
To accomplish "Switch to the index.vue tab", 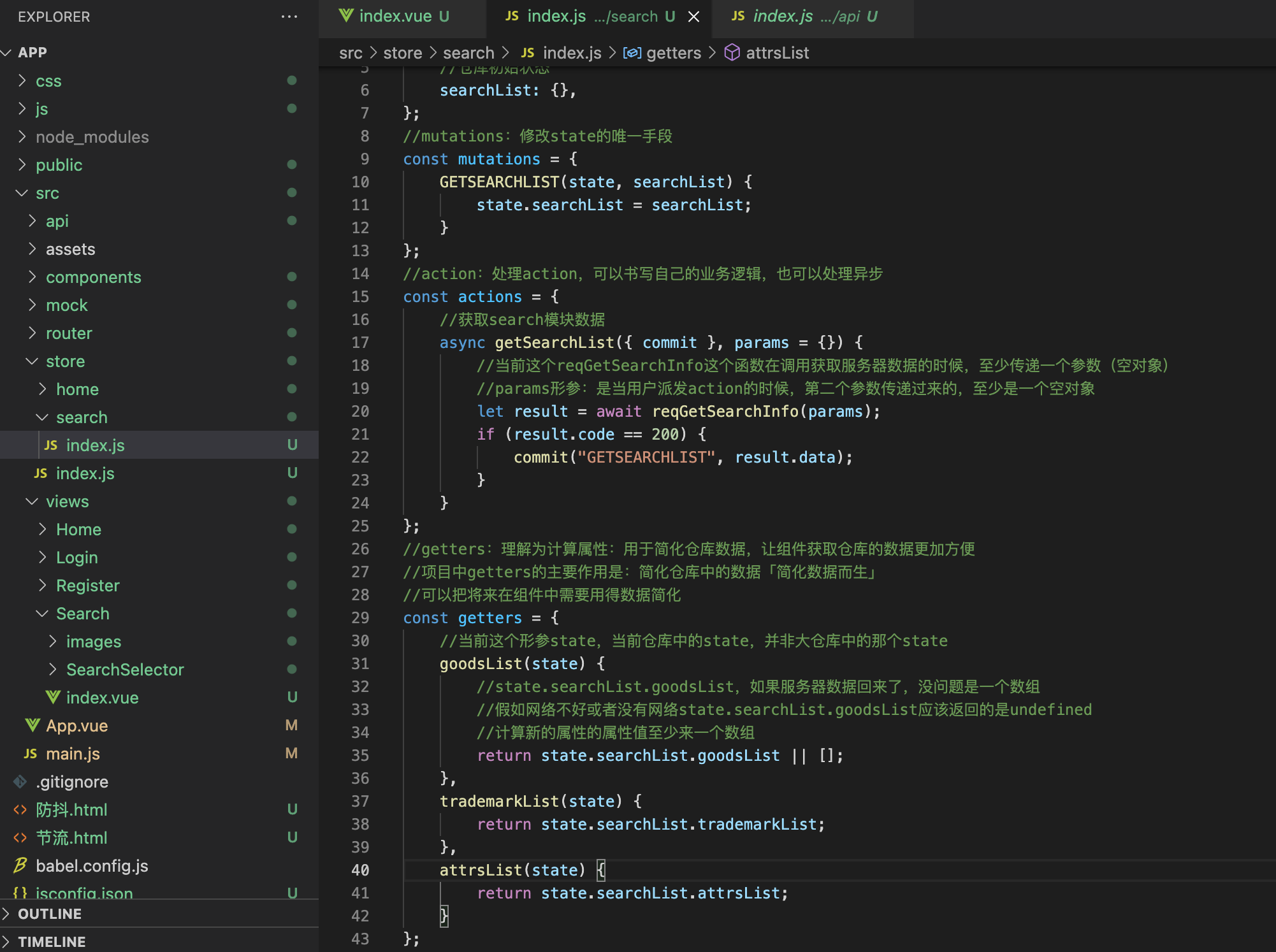I will (395, 17).
